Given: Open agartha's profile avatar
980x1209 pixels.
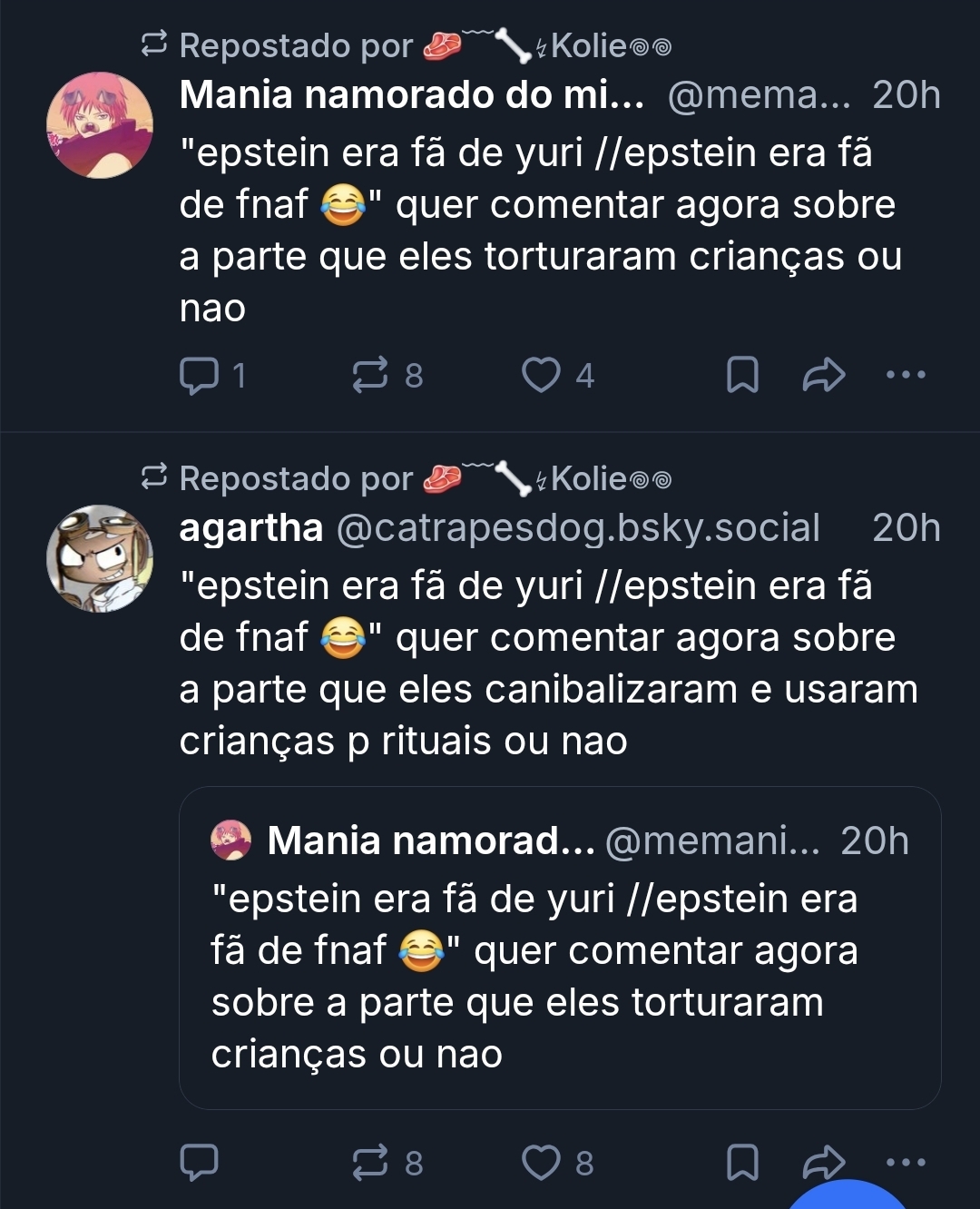Looking at the screenshot, I should click(100, 558).
